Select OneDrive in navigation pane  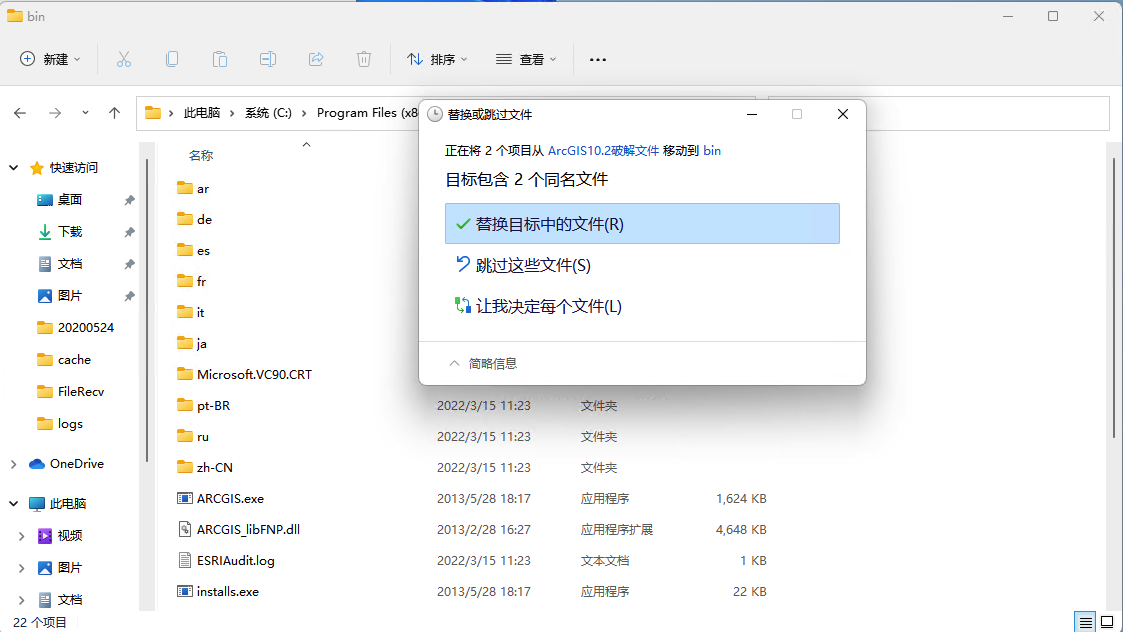(76, 464)
